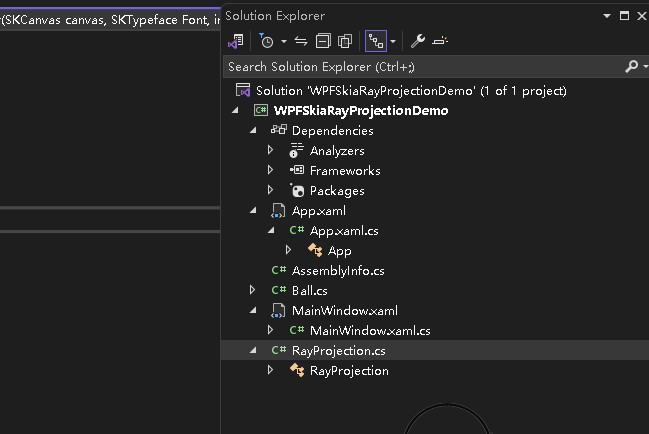Expand the Packages node

tap(270, 189)
